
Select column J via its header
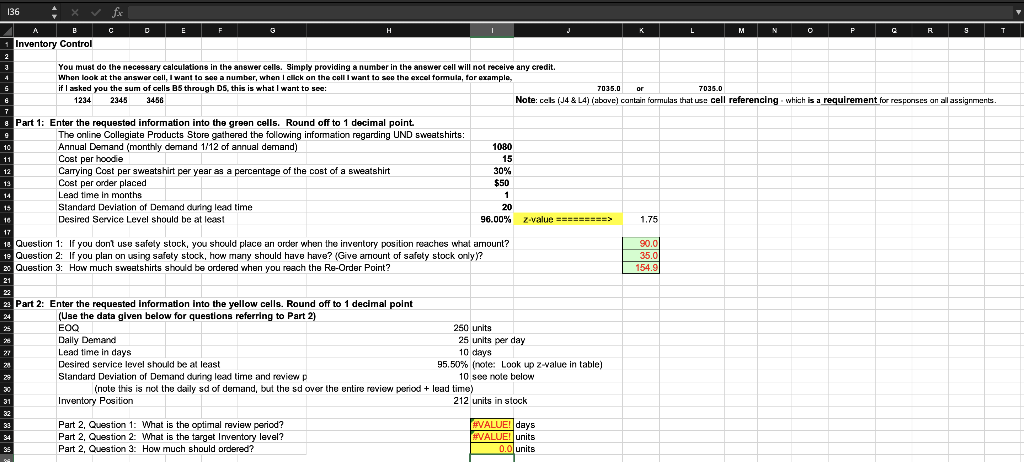pos(568,30)
